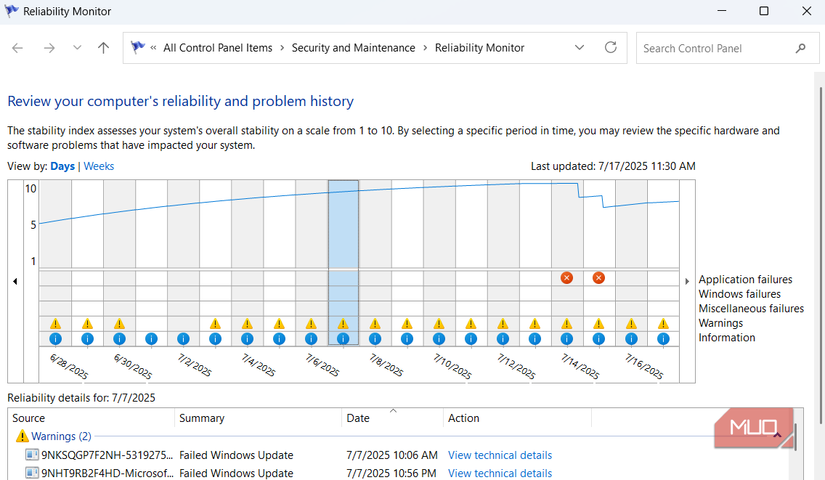Click the warning icon for 6/28/2025
Image resolution: width=825 pixels, height=480 pixels.
pyautogui.click(x=55, y=324)
